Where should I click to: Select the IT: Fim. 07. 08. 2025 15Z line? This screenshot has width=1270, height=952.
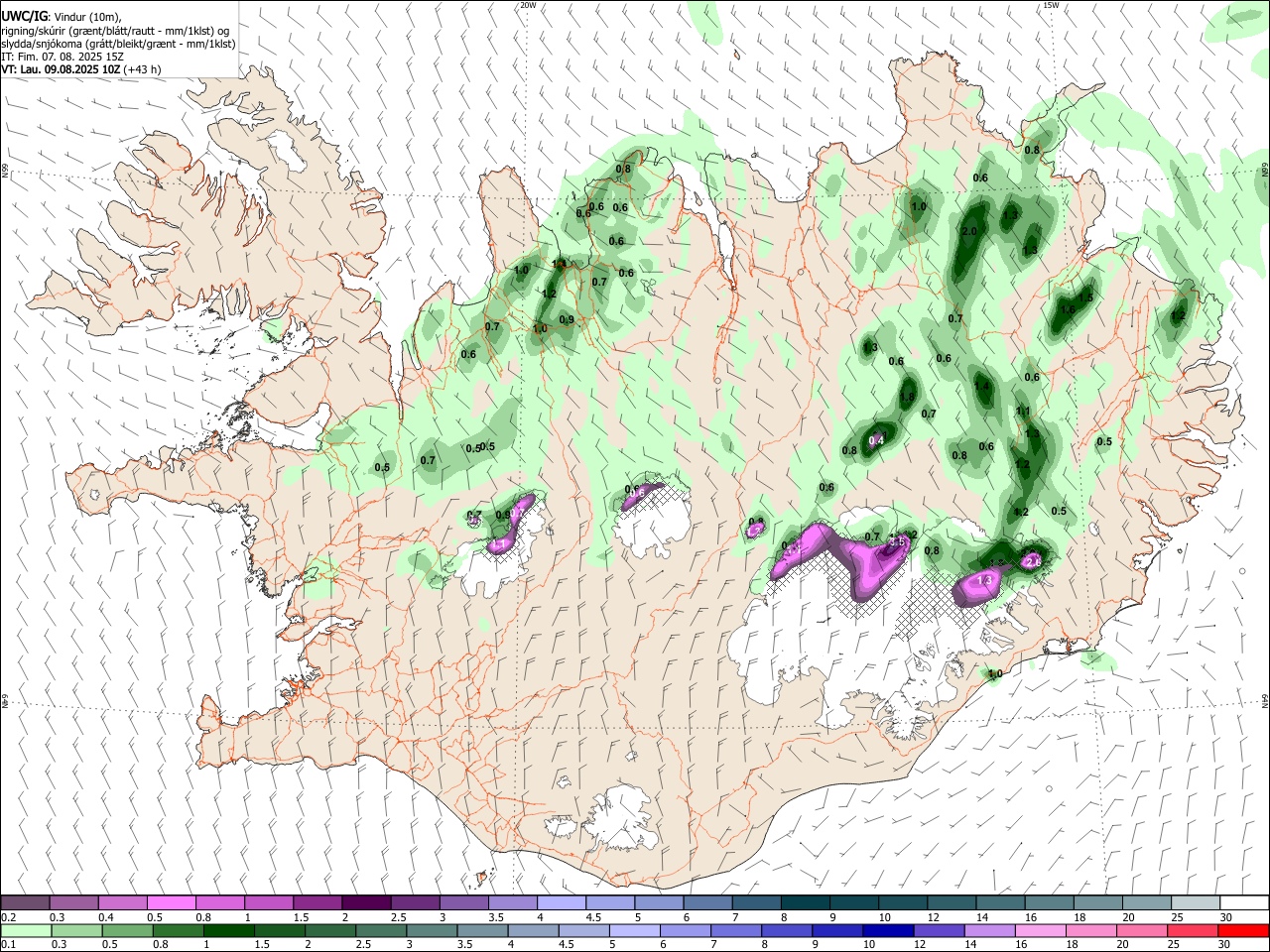61,58
